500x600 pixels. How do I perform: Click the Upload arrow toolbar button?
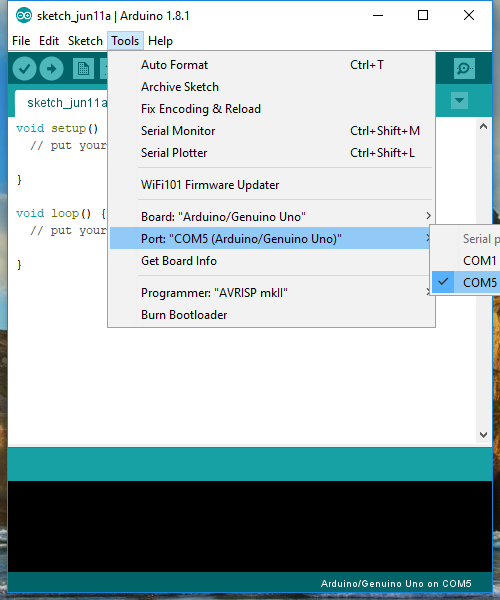(52, 69)
